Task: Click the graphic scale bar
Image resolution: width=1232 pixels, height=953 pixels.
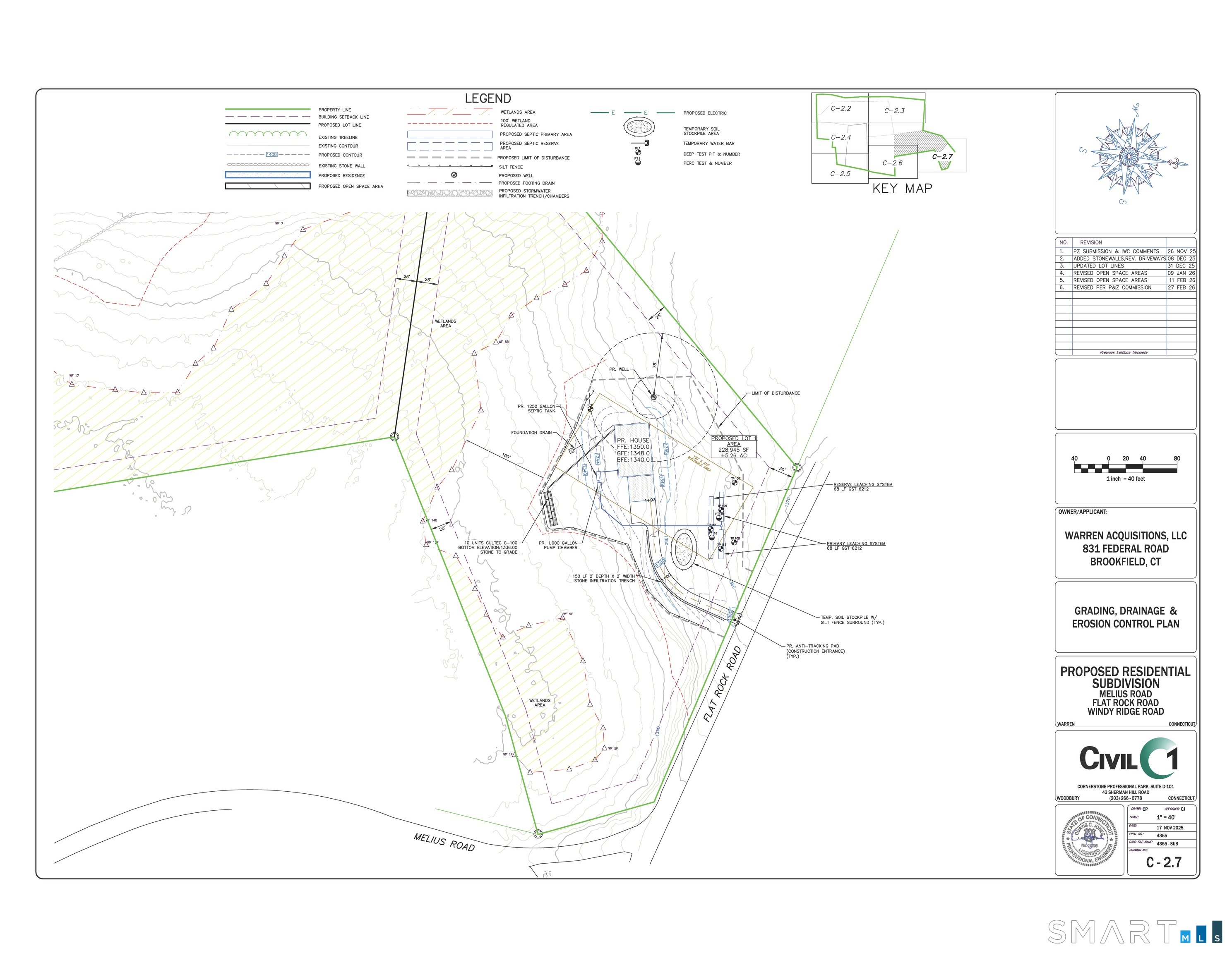Action: click(1125, 469)
